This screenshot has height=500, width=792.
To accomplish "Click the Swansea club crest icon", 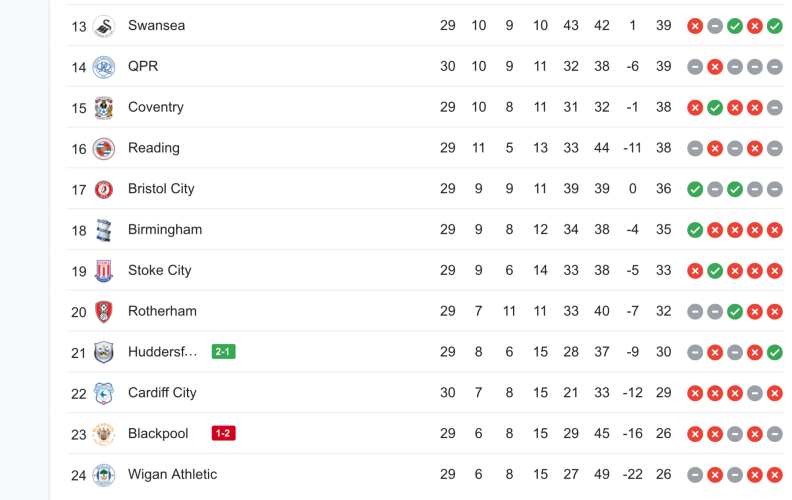I will click(104, 26).
